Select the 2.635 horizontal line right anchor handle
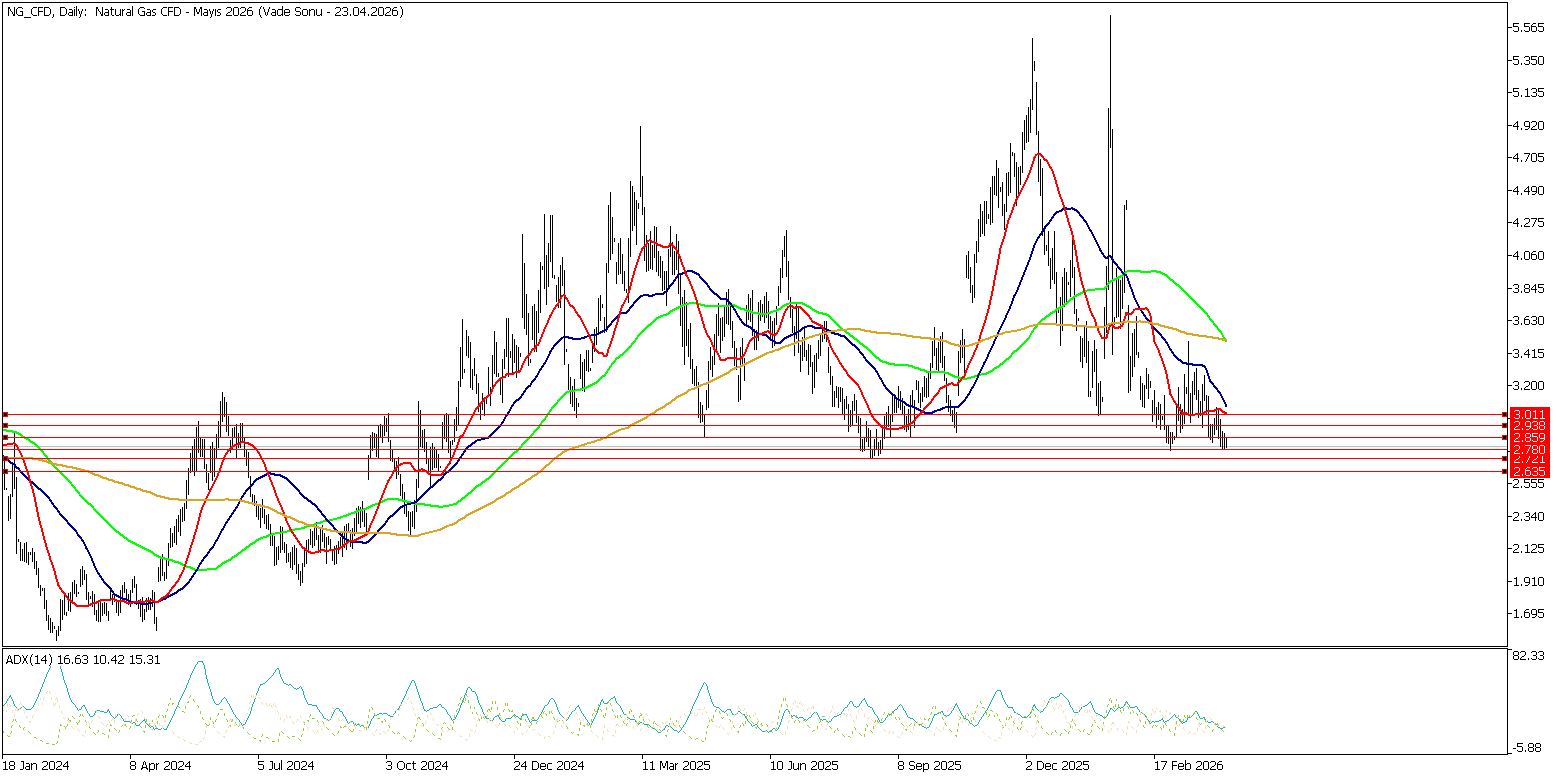Viewport: 1563px width, 778px height. coord(1505,471)
